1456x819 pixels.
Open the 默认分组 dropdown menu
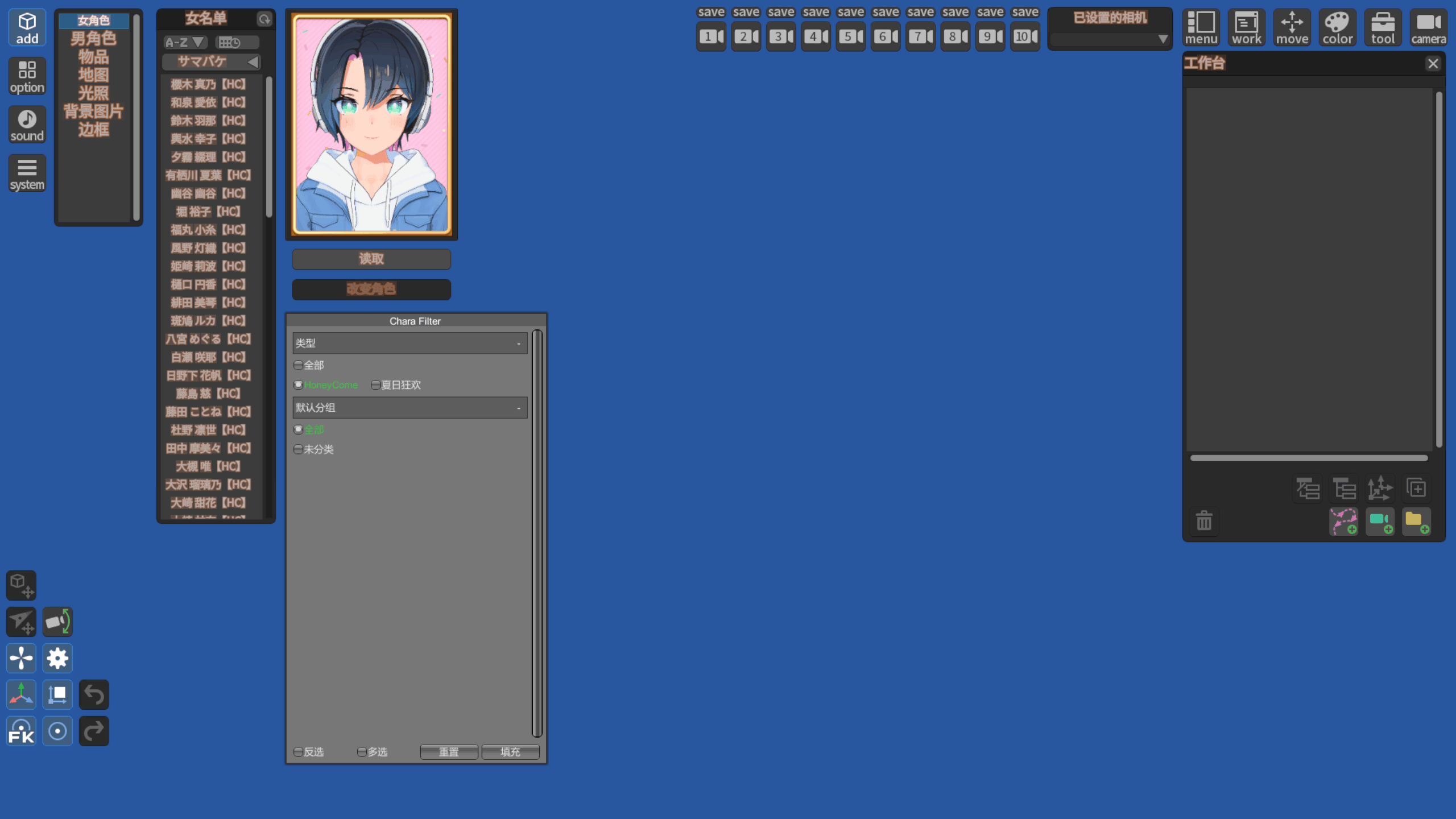408,407
